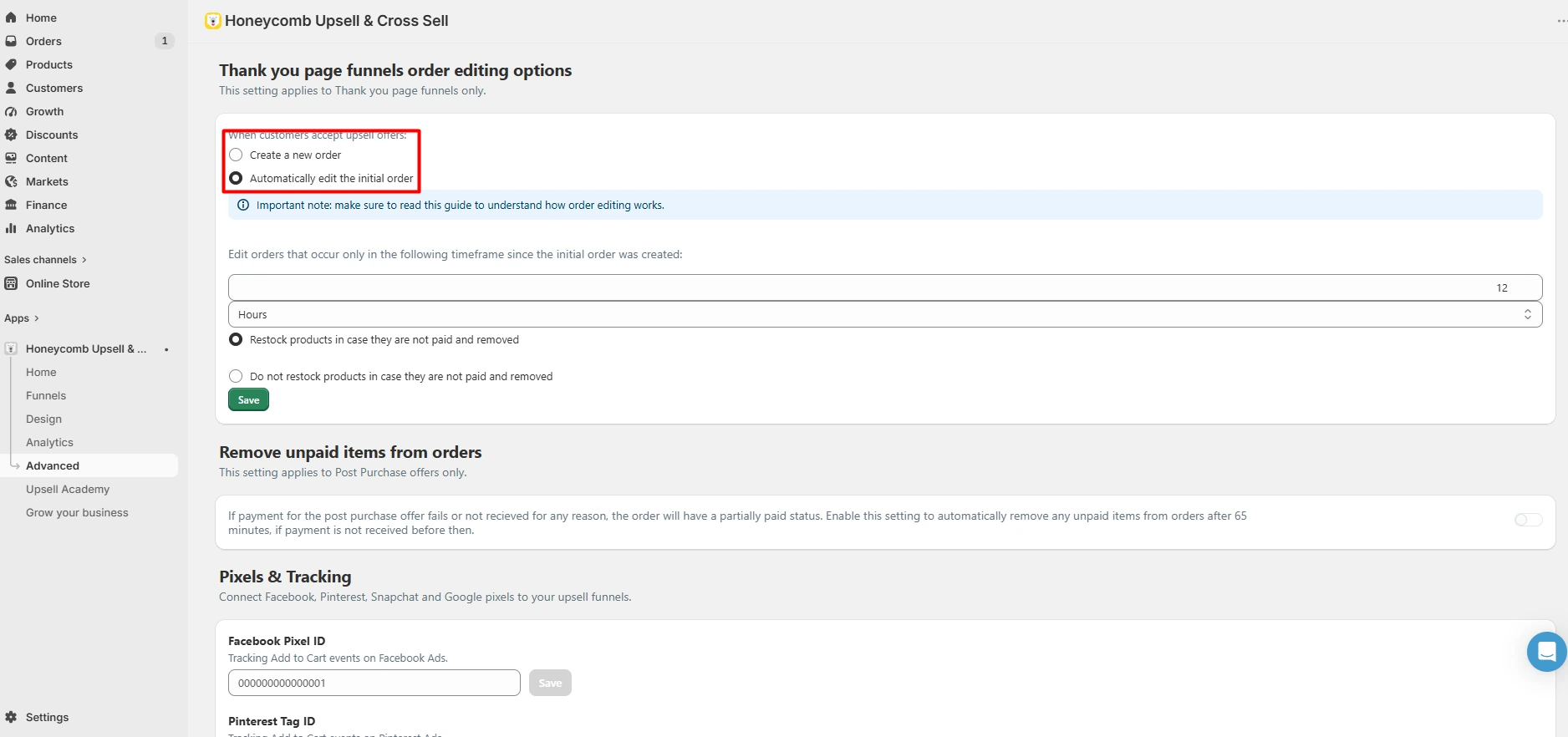Click the Customers person icon
The image size is (1568, 737).
point(11,88)
